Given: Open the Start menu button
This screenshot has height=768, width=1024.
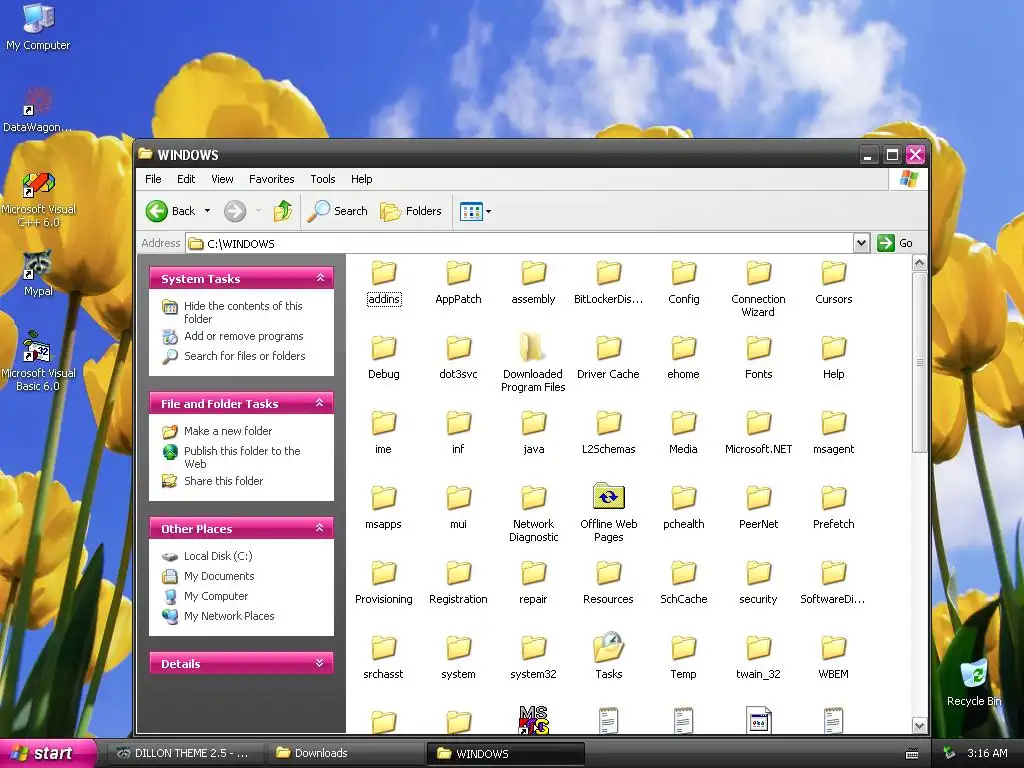Looking at the screenshot, I should coord(47,753).
